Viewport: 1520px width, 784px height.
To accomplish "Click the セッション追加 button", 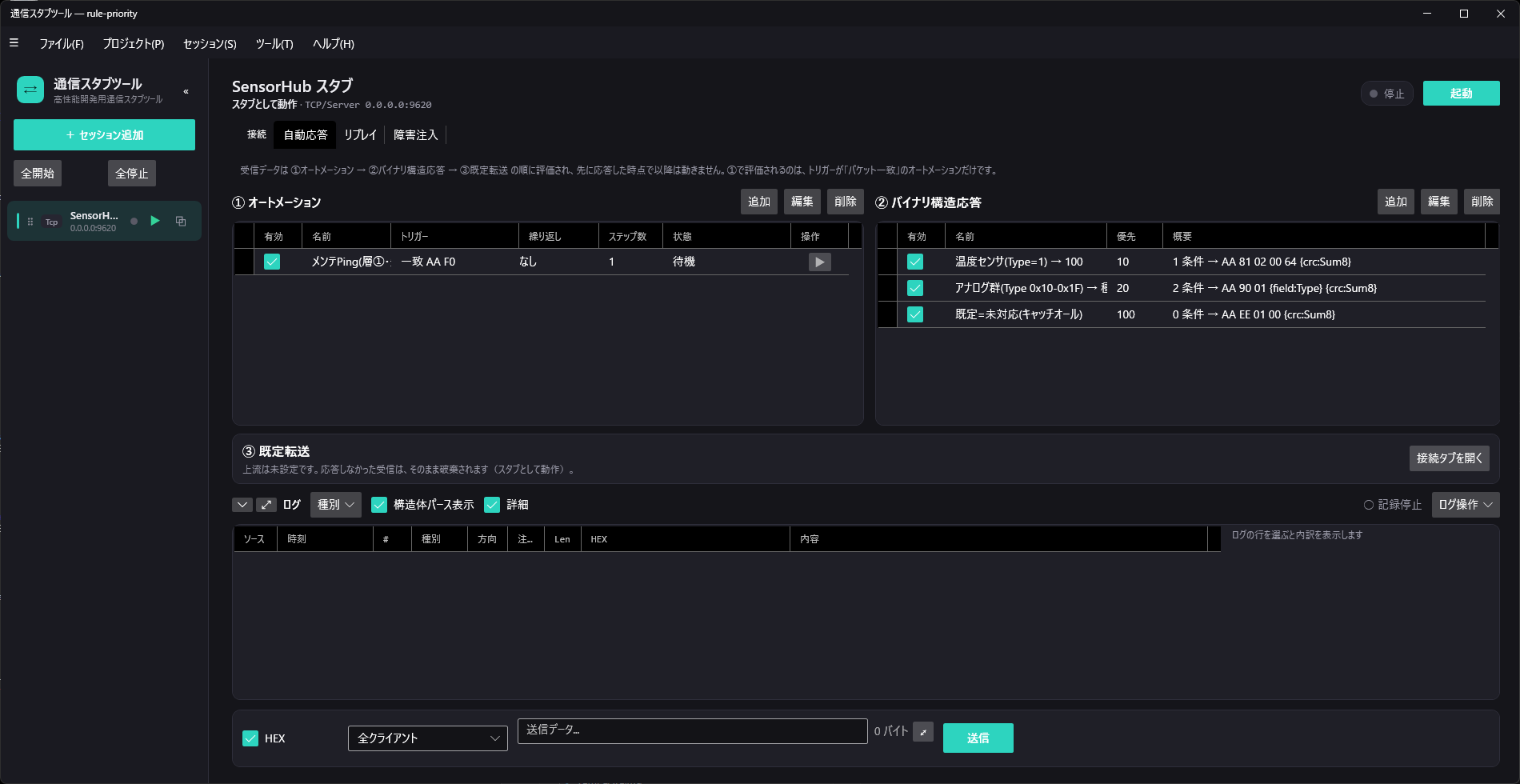I will click(104, 135).
